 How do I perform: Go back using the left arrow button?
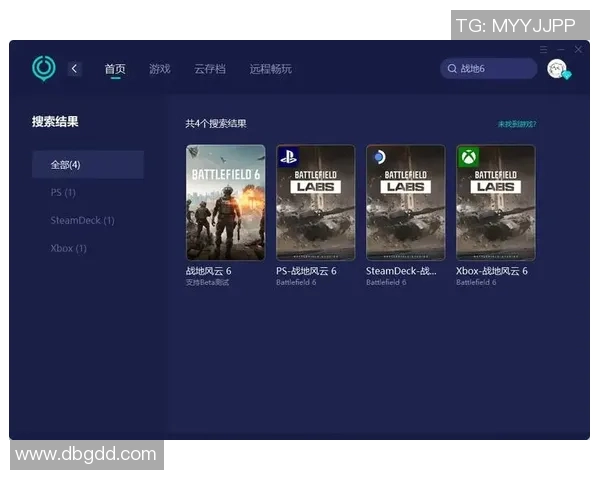click(75, 68)
